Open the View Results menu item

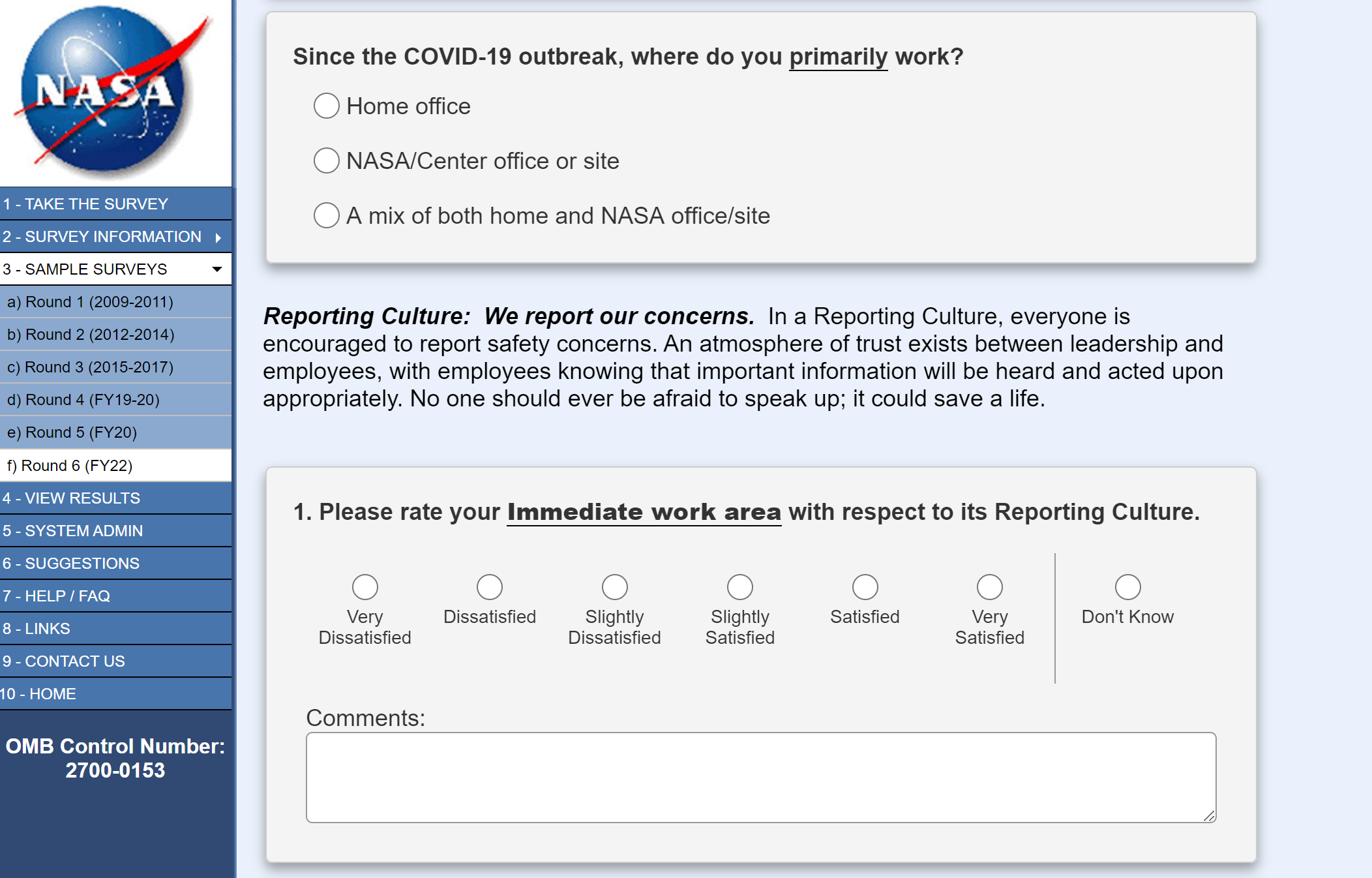[x=72, y=498]
